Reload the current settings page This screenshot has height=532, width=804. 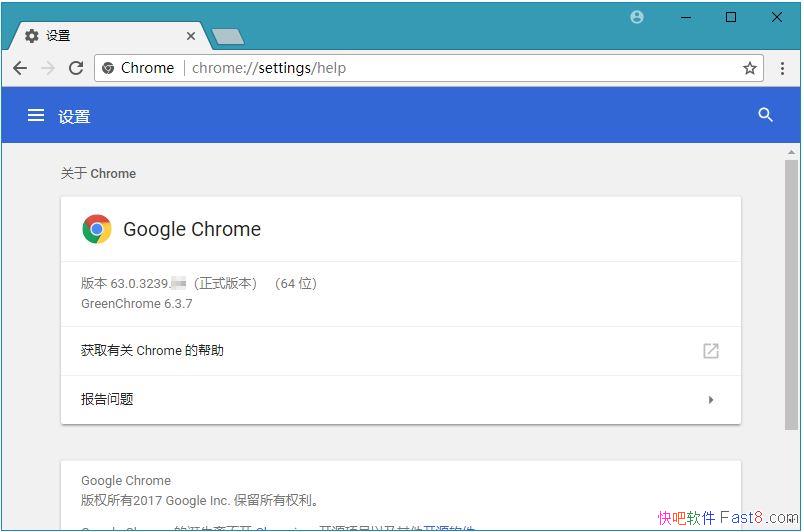(76, 68)
